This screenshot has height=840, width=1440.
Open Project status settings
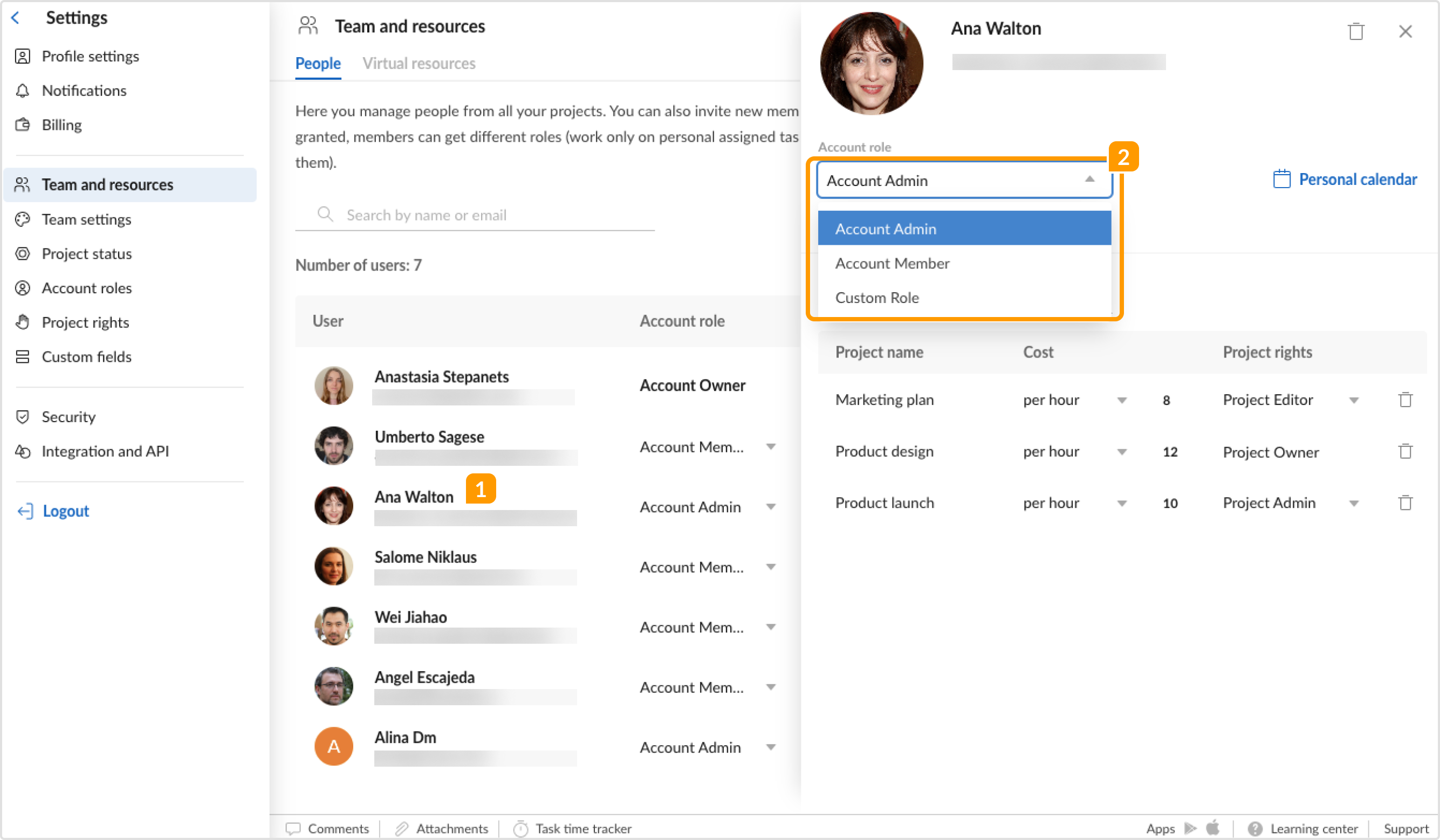pos(86,254)
